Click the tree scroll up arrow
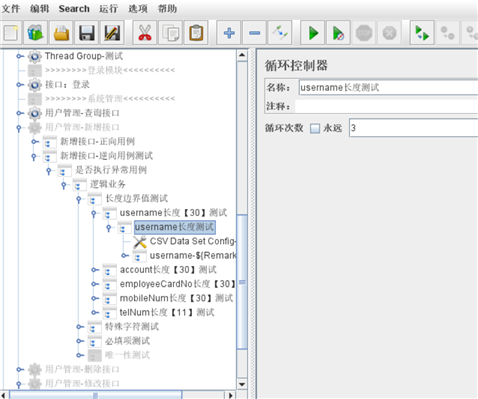478x399 pixels. [242, 55]
